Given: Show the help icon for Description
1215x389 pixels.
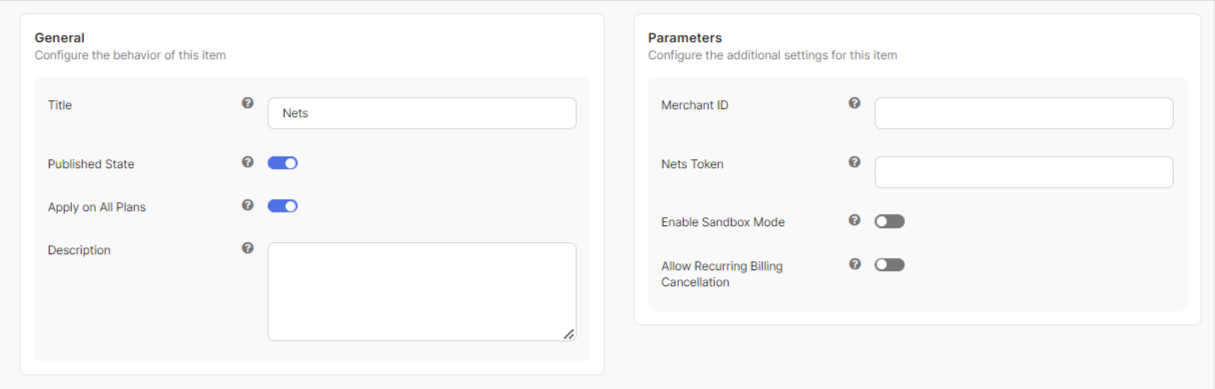Looking at the screenshot, I should click(x=248, y=248).
